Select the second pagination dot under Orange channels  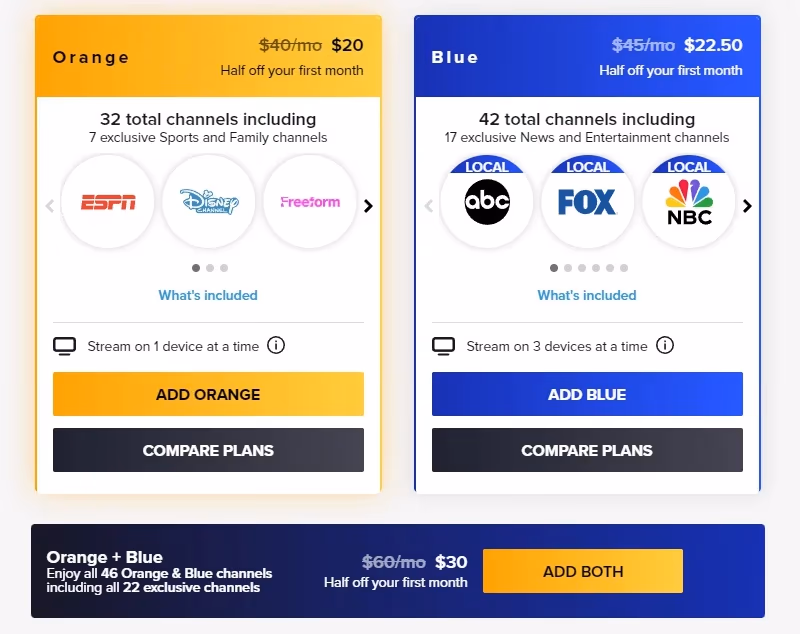tap(208, 268)
